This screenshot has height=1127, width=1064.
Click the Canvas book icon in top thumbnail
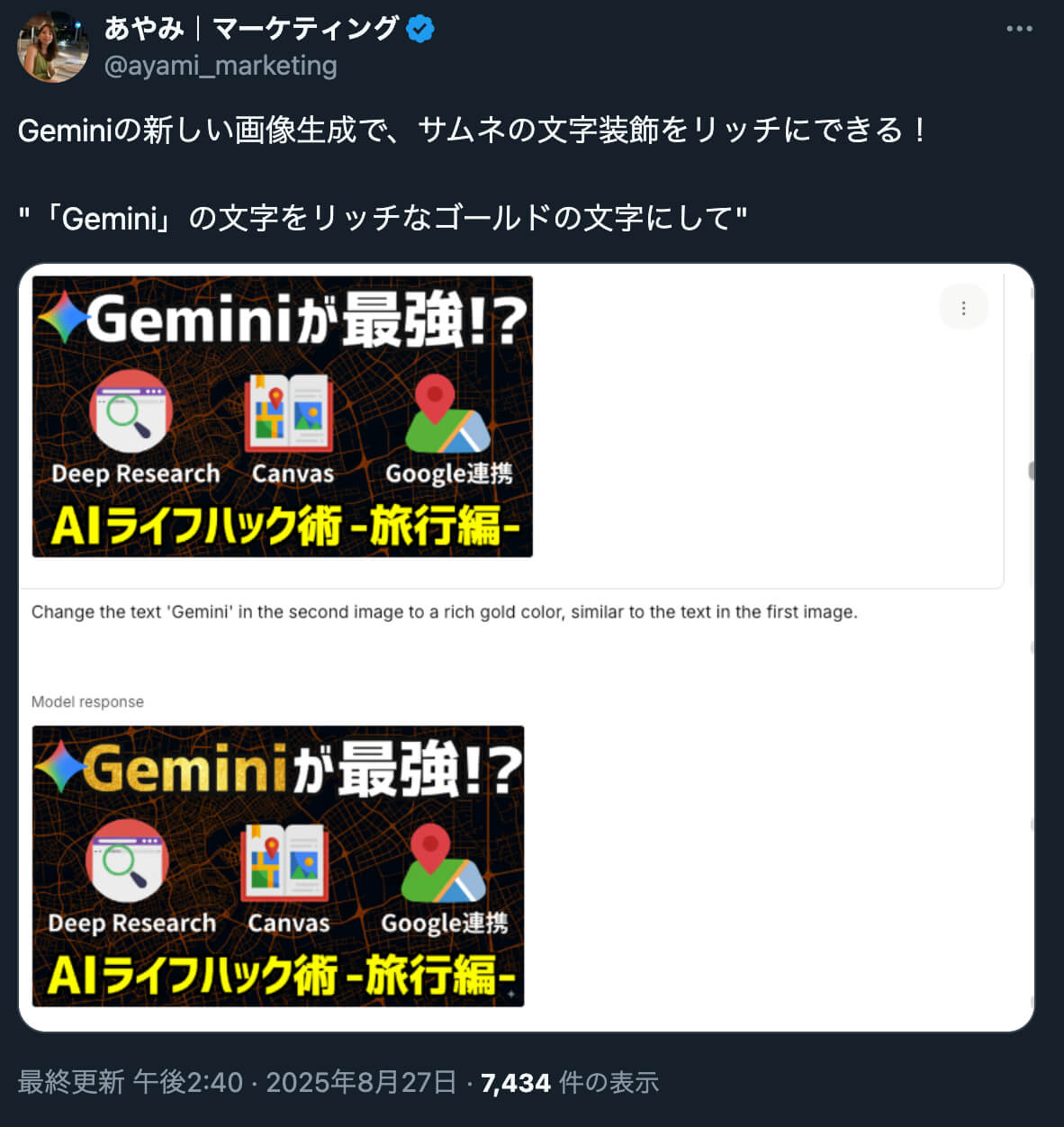click(288, 412)
